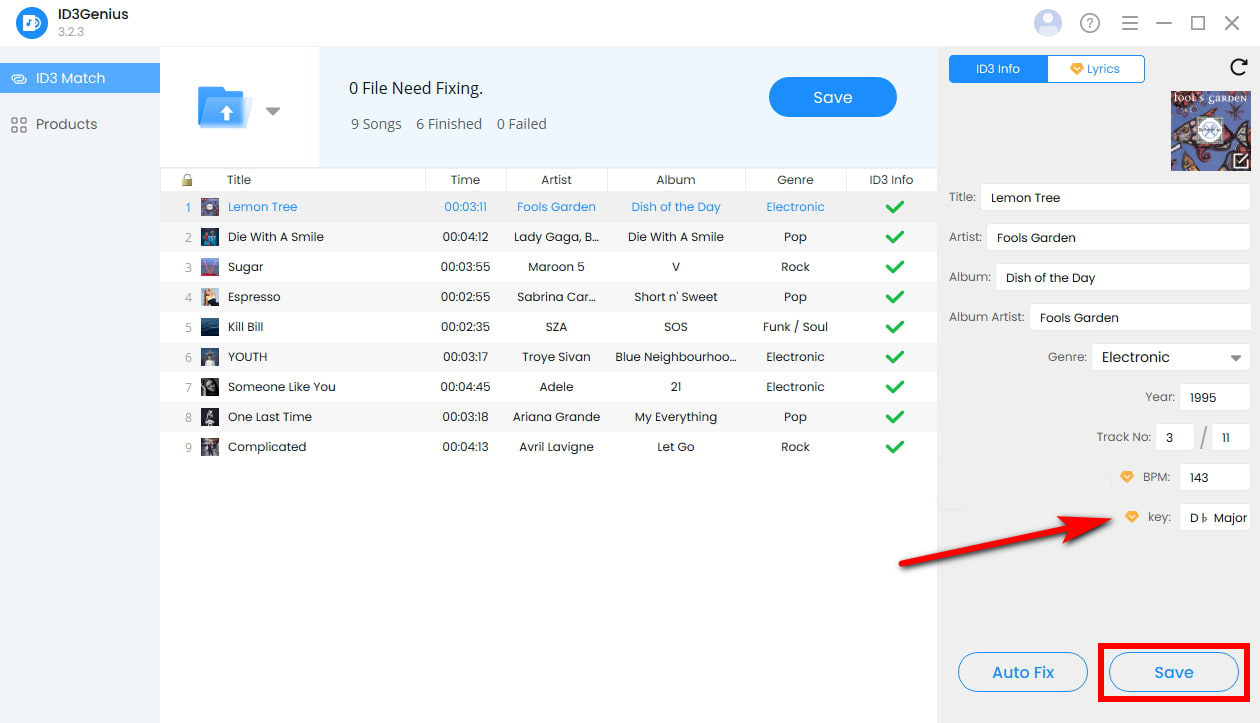1260x723 pixels.
Task: Open the hamburger menu icon
Action: 1130,23
